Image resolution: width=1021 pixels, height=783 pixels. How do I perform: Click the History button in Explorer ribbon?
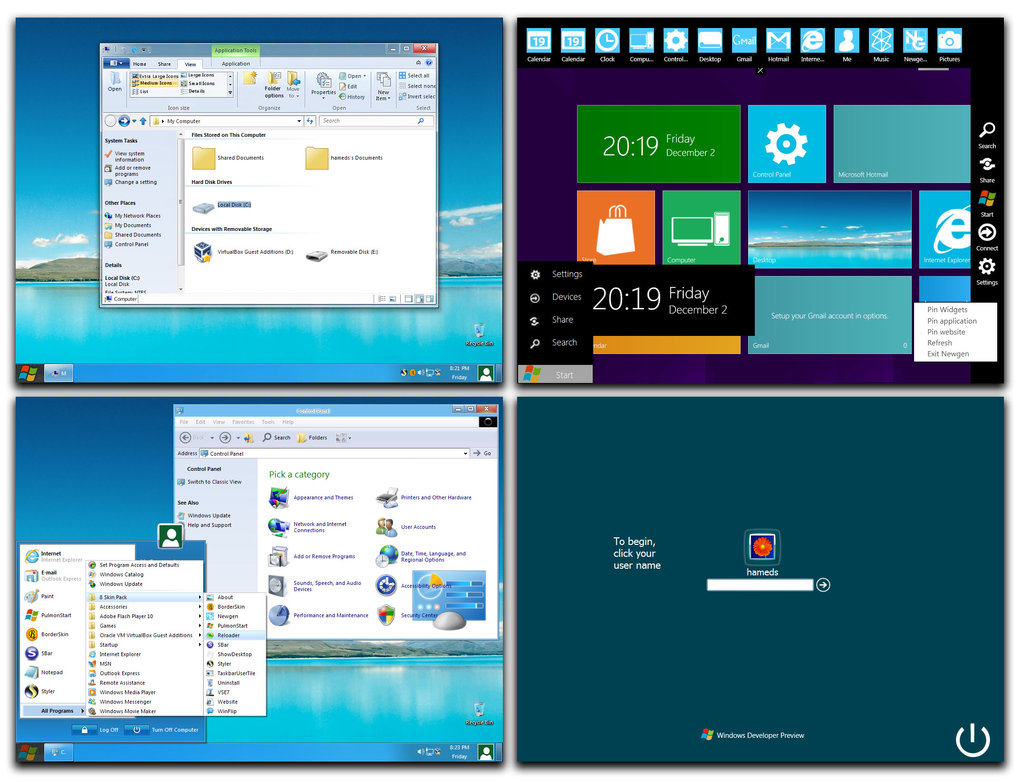(352, 96)
